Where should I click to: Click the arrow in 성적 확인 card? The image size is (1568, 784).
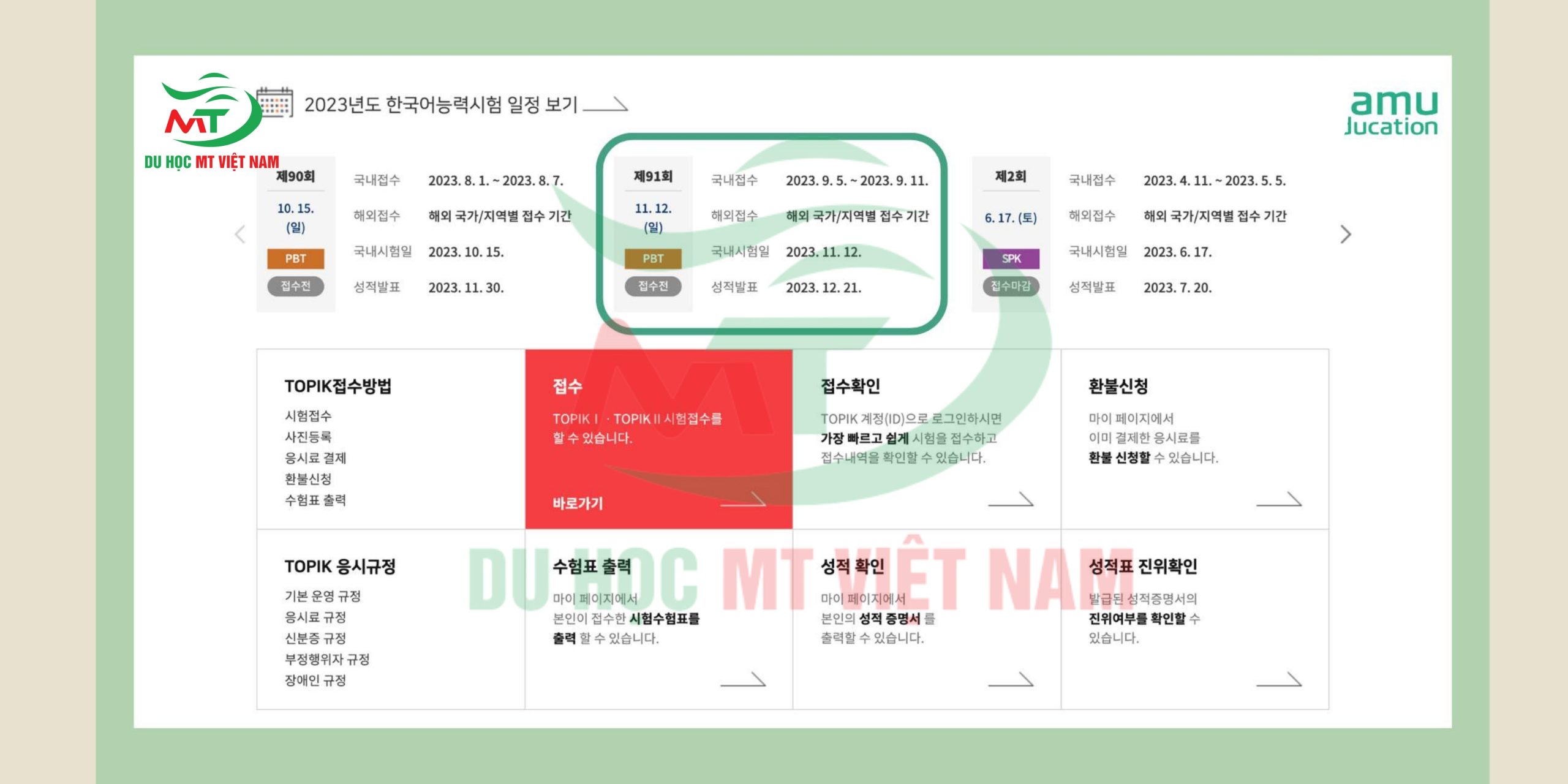(x=1011, y=679)
